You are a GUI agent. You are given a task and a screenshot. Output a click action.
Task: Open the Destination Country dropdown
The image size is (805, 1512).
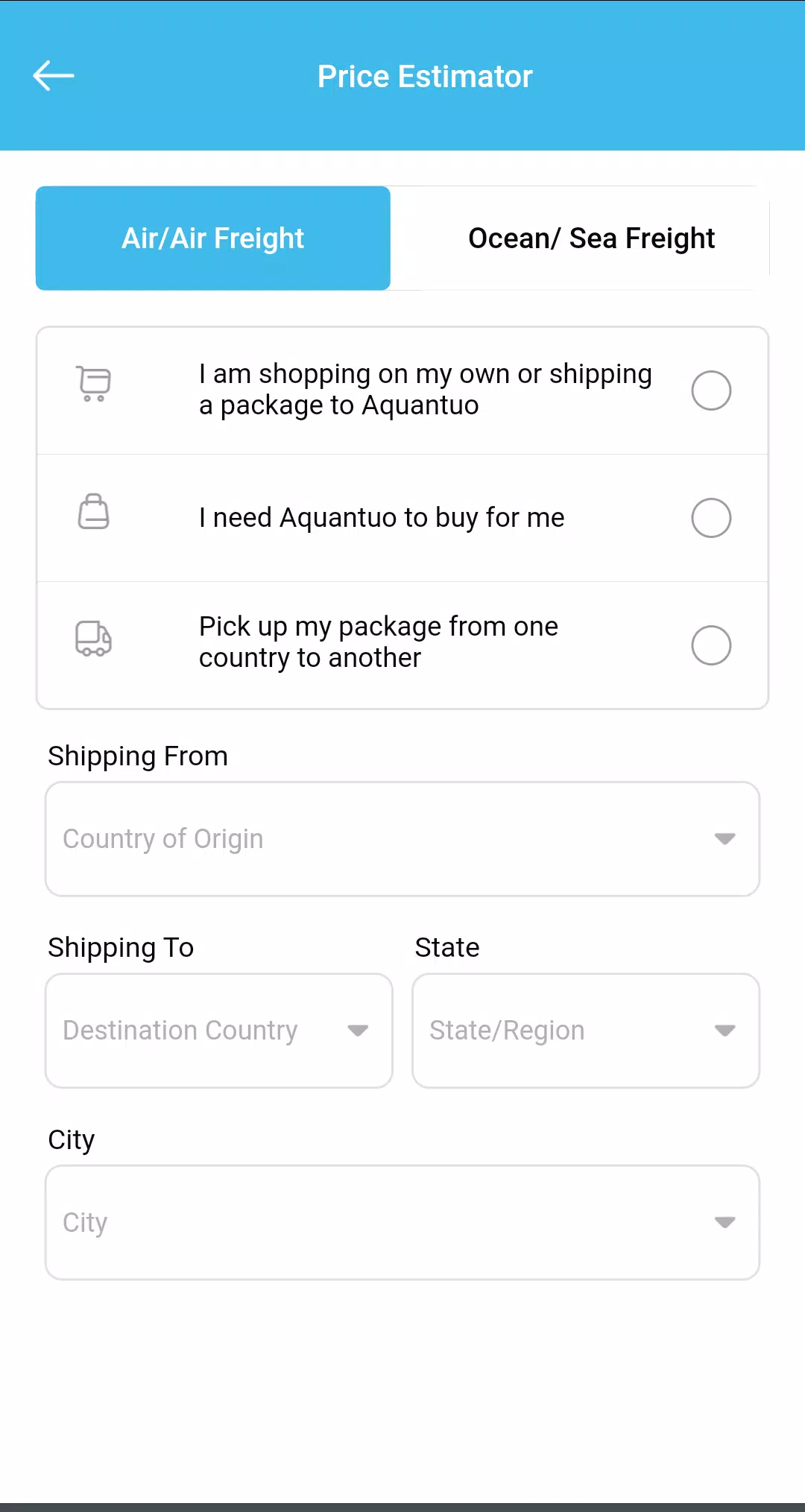tap(219, 1031)
